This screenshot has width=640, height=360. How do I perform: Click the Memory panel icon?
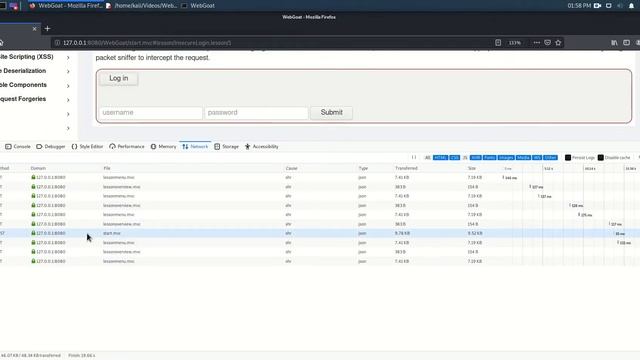pos(153,147)
